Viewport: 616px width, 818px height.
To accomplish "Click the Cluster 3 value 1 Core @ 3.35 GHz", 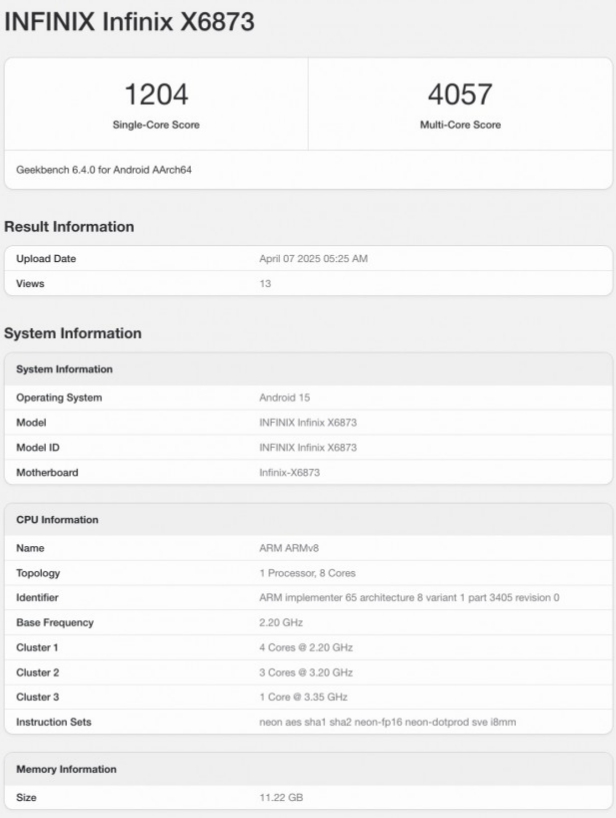I will click(303, 697).
